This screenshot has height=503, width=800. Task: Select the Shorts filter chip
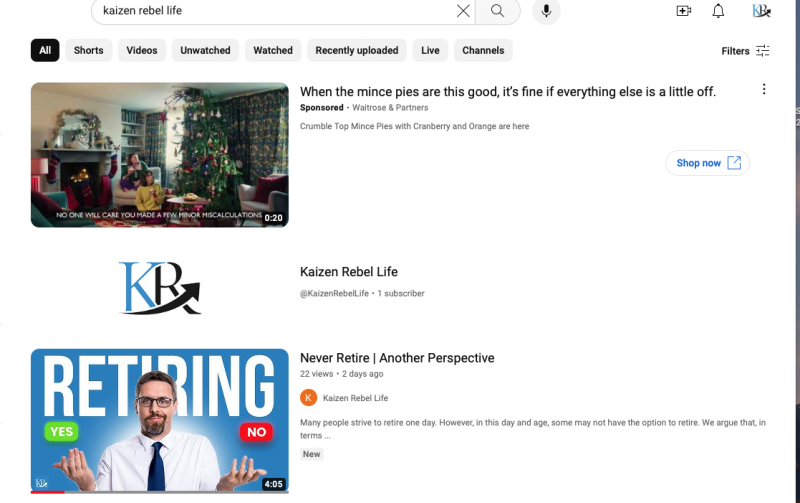pos(89,51)
